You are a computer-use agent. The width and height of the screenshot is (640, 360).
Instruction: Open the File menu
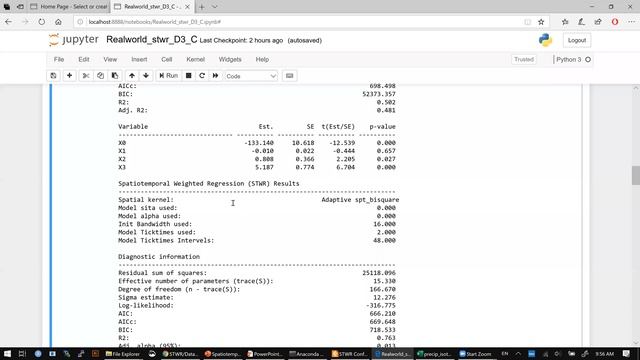(x=59, y=60)
